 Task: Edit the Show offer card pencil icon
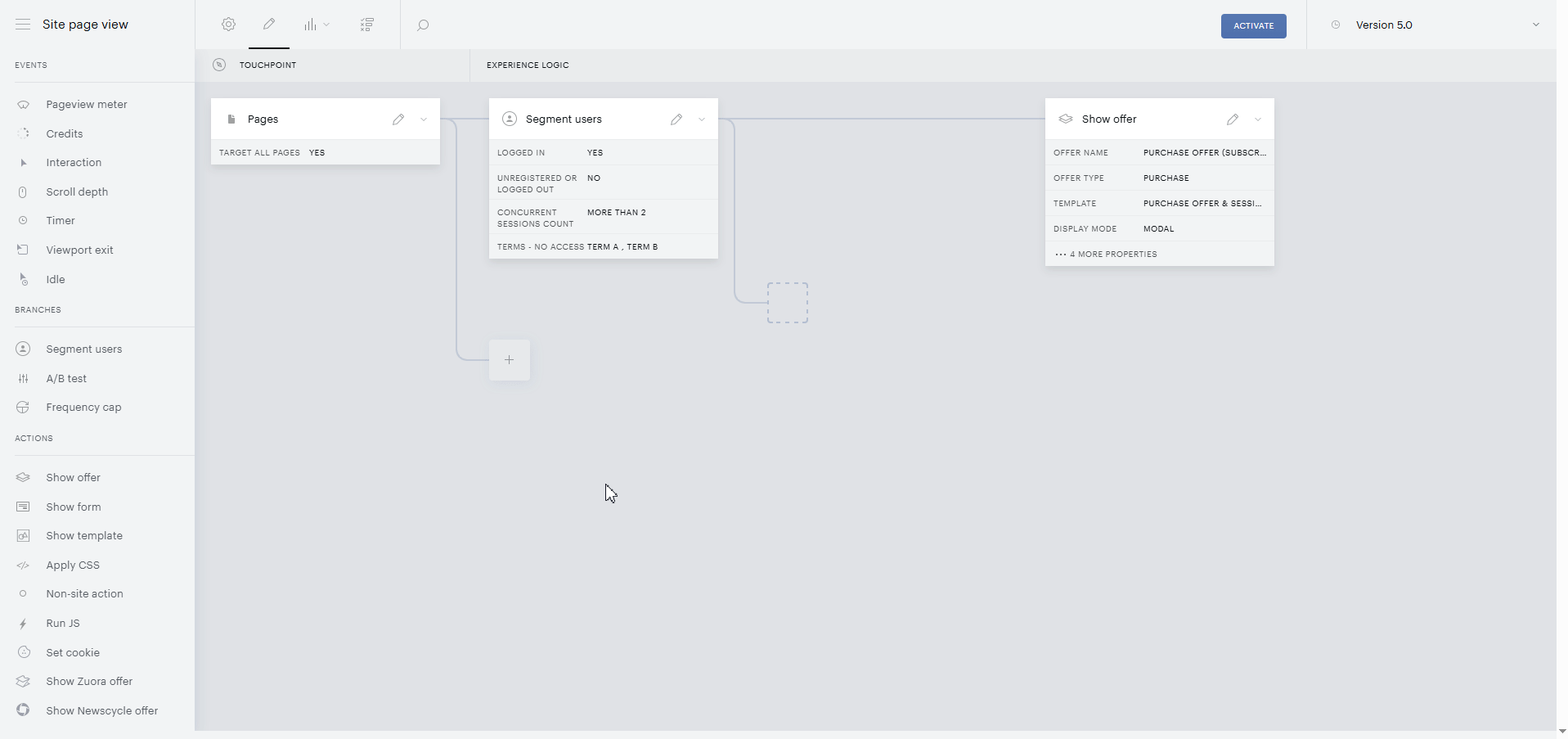click(1233, 119)
